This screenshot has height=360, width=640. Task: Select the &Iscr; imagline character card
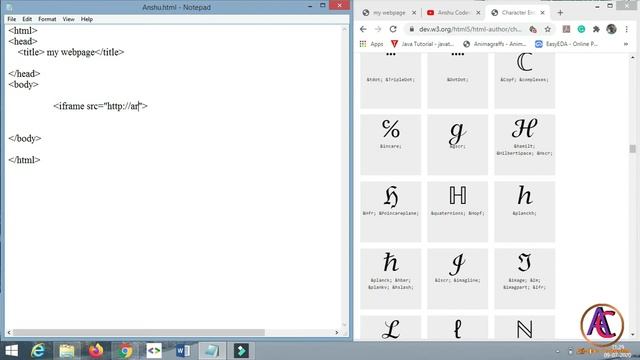click(458, 279)
